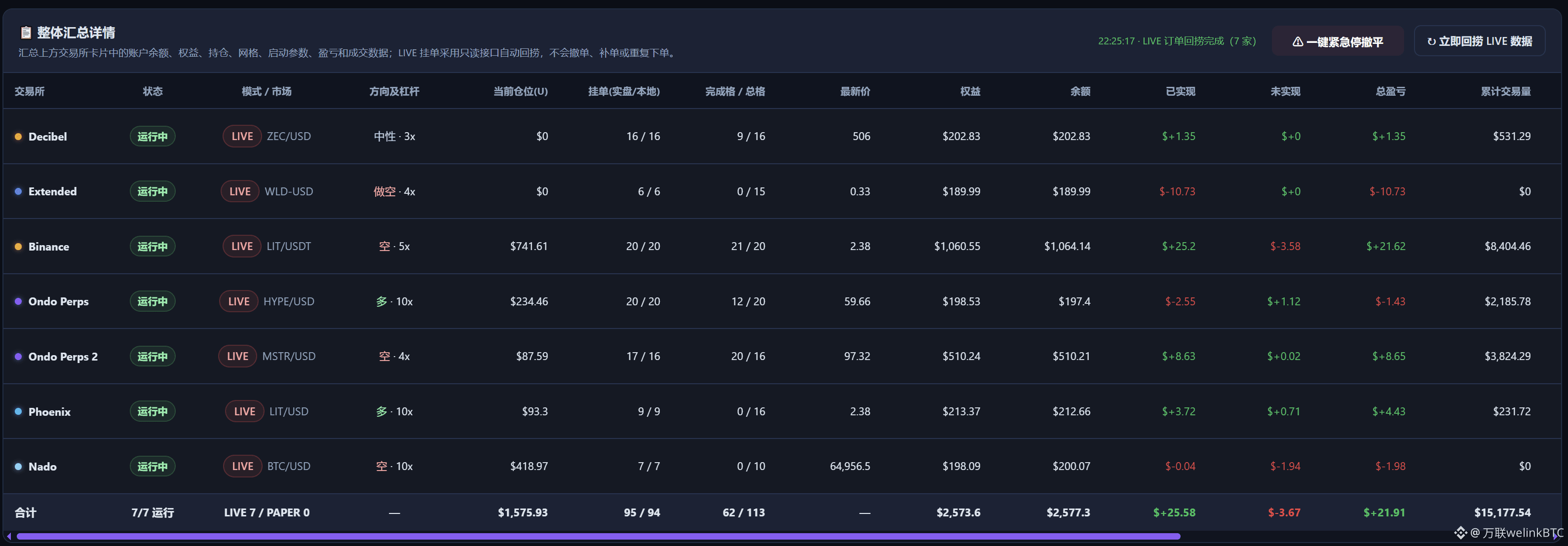
Task: Click the 22:25:17 LIVE 订单回捞完成 status text
Action: pyautogui.click(x=1177, y=41)
